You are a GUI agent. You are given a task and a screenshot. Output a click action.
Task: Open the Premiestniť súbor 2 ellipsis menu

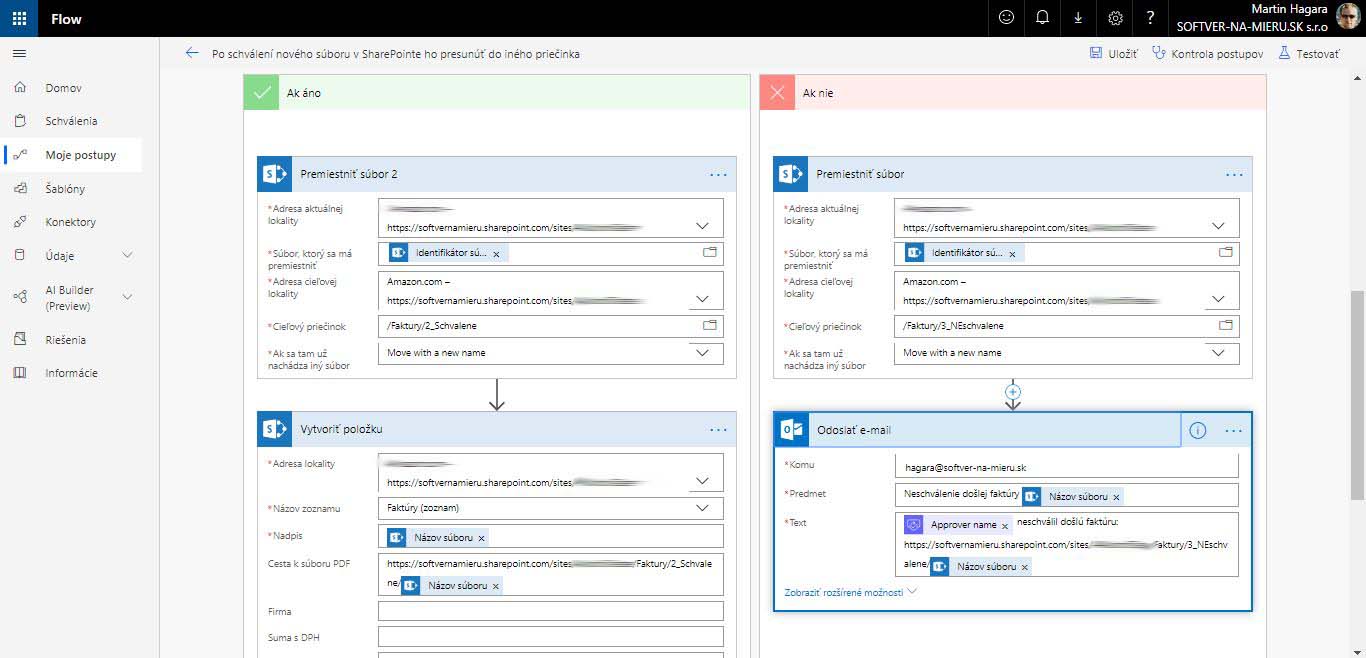tap(718, 174)
